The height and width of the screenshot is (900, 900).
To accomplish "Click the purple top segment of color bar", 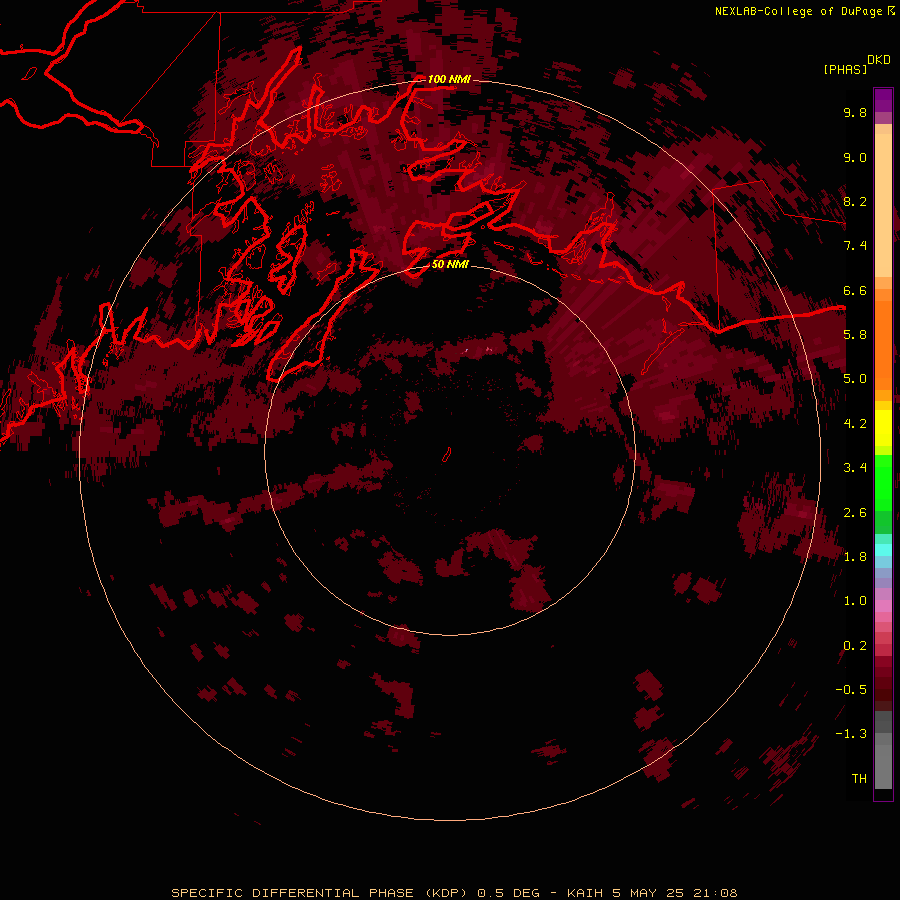I will pos(883,100).
